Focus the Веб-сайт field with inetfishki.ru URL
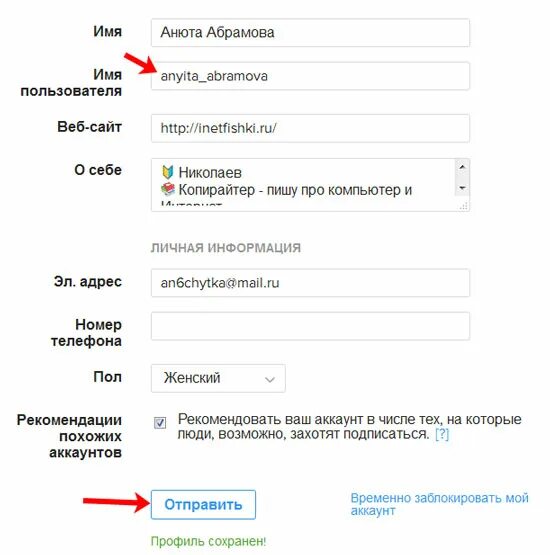The image size is (550, 555). [310, 128]
